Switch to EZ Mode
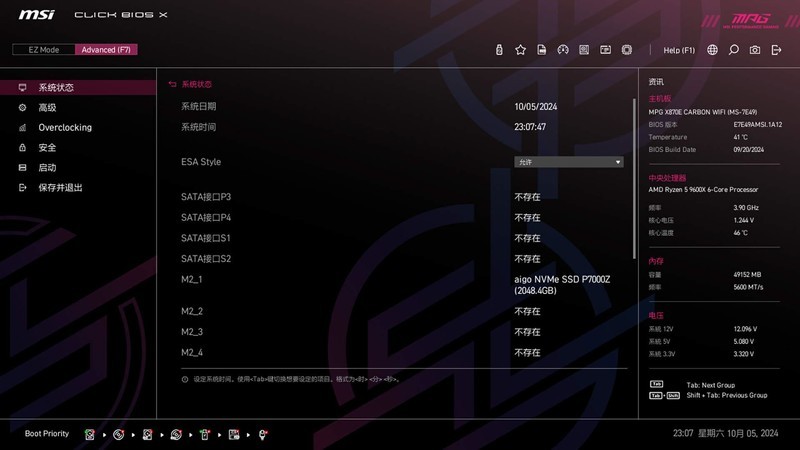The width and height of the screenshot is (800, 450). (x=44, y=49)
